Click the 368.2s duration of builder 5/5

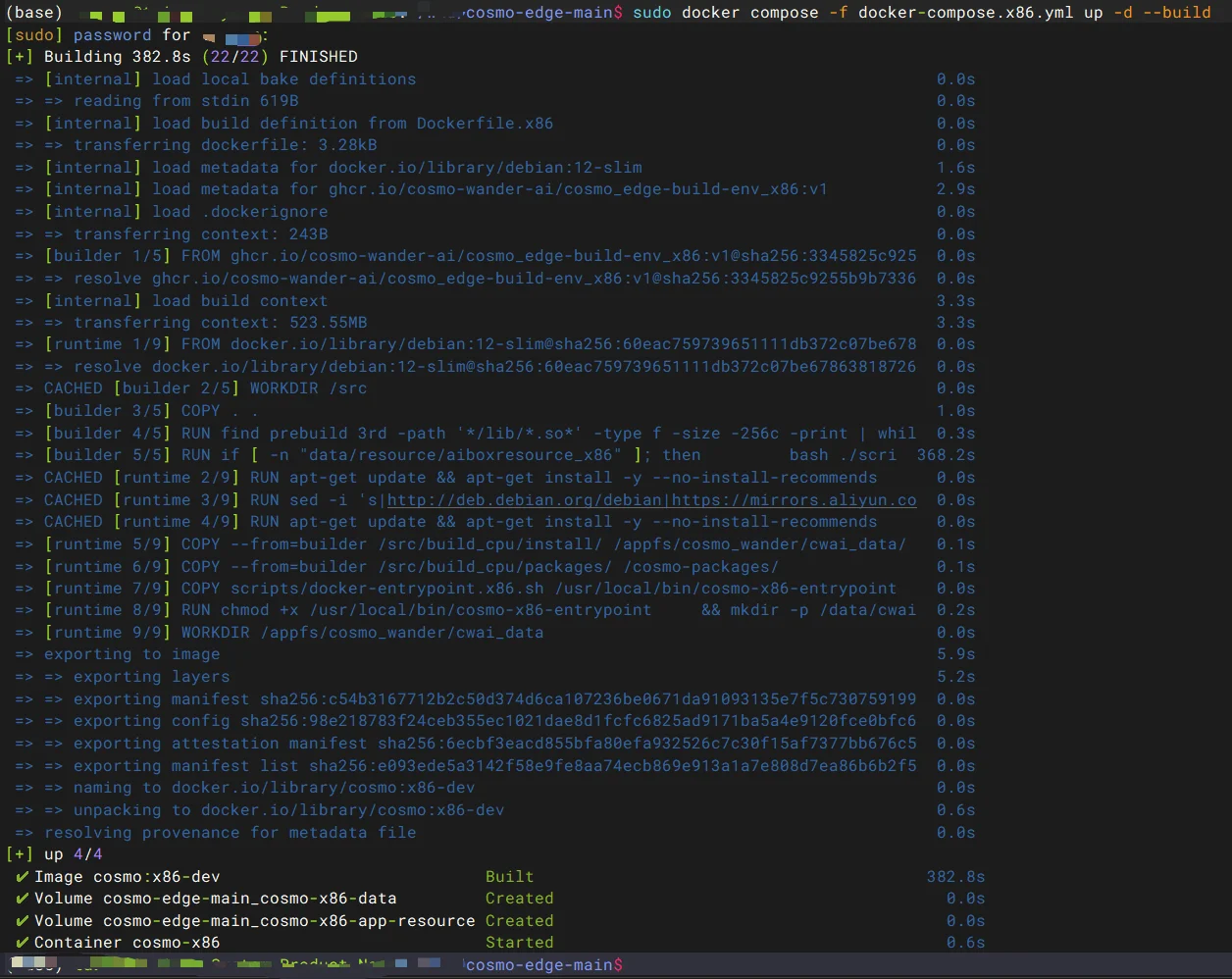pyautogui.click(x=947, y=455)
